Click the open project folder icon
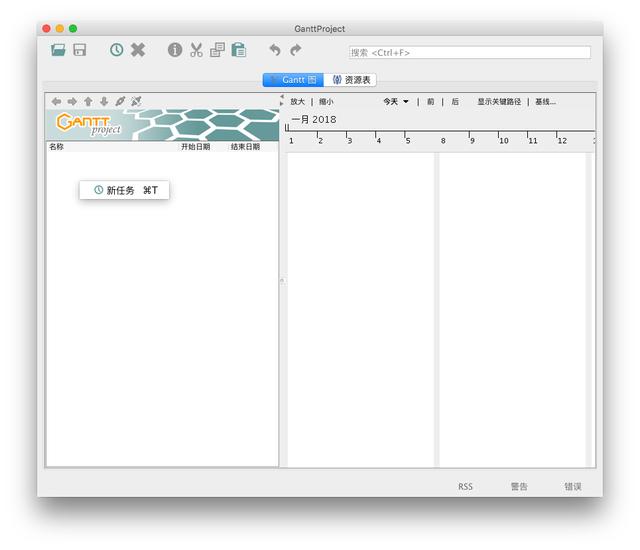 tap(59, 50)
